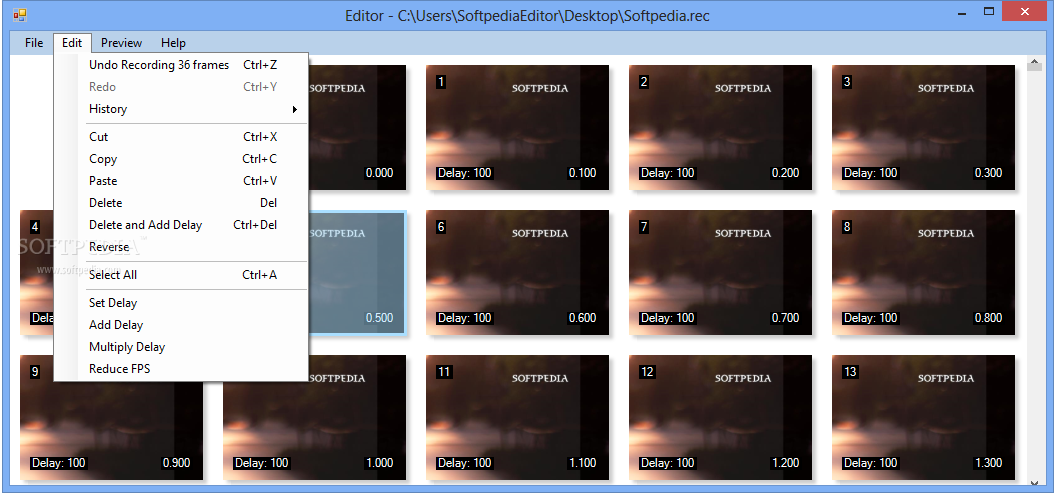Image resolution: width=1054 pixels, height=493 pixels.
Task: Select Multiply Delay option
Action: (x=181, y=347)
